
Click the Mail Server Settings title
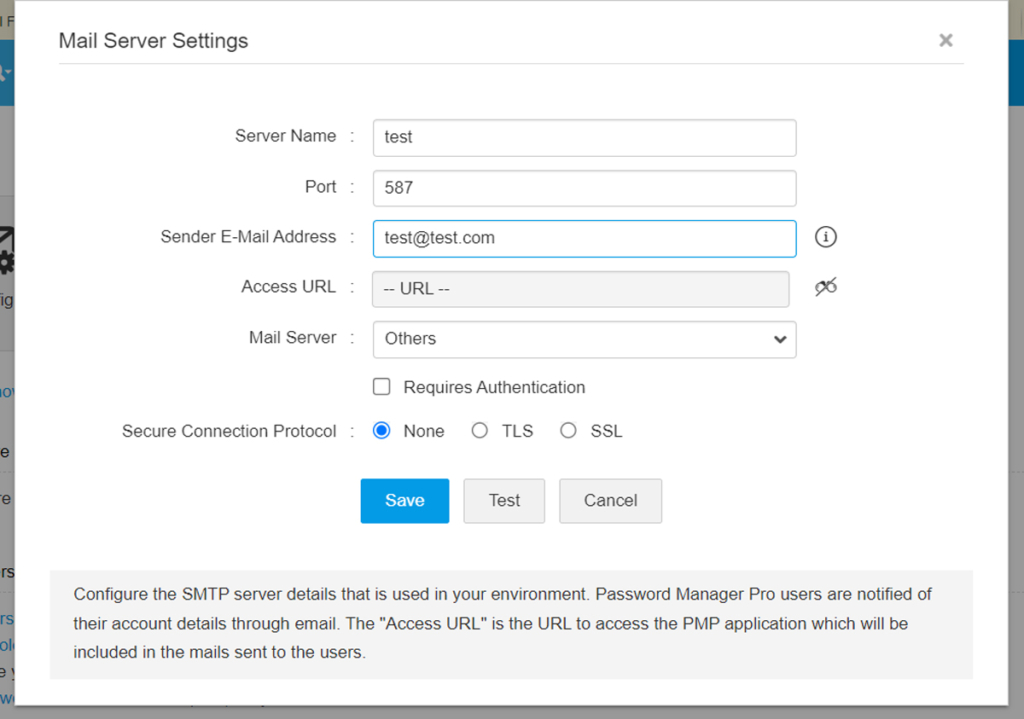(x=153, y=40)
